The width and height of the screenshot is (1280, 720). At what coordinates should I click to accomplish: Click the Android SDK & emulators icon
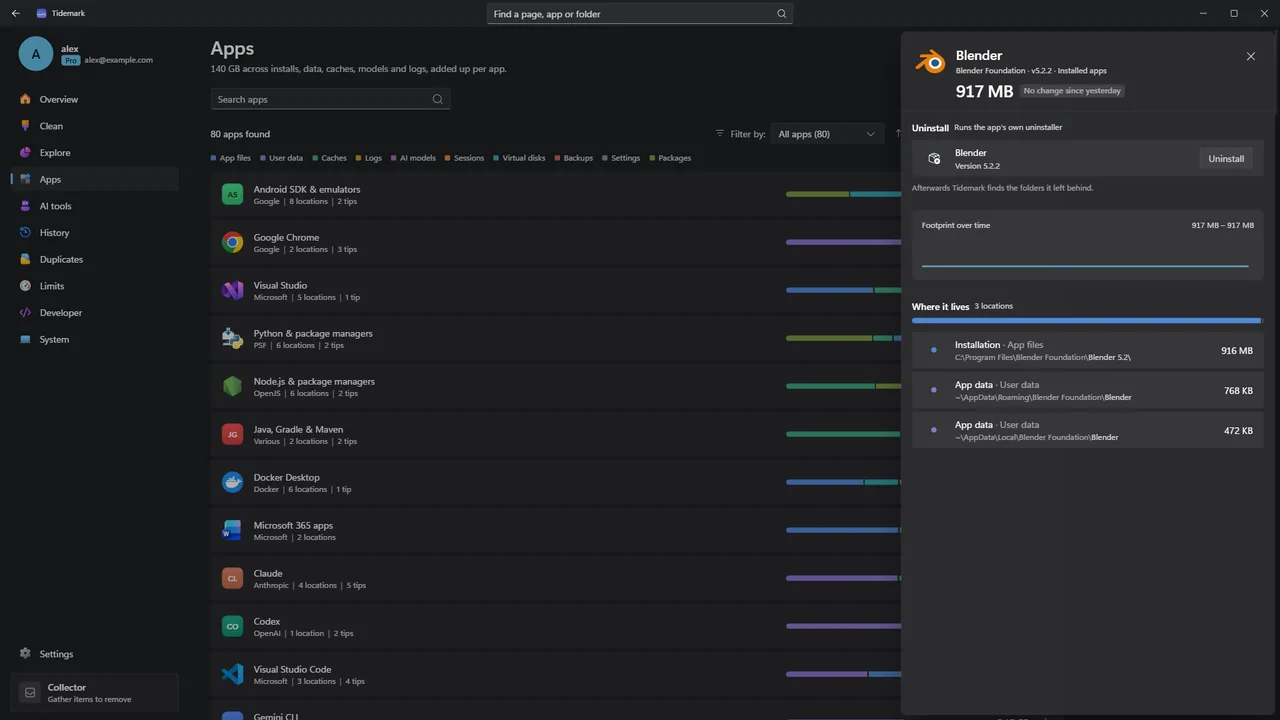pyautogui.click(x=232, y=194)
